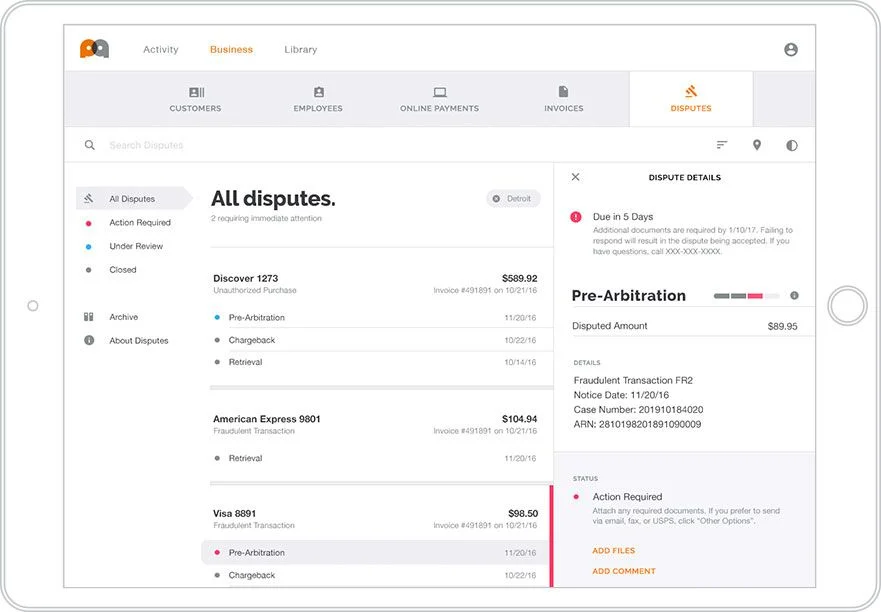Remove the Detroit location filter chip
The height and width of the screenshot is (612, 881).
pos(496,199)
